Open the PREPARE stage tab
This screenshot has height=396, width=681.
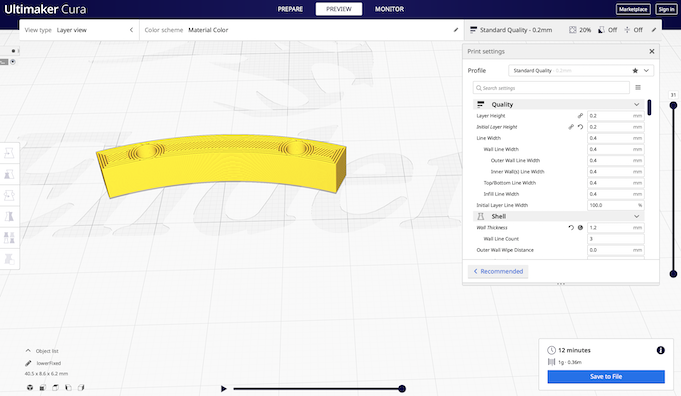pyautogui.click(x=290, y=9)
